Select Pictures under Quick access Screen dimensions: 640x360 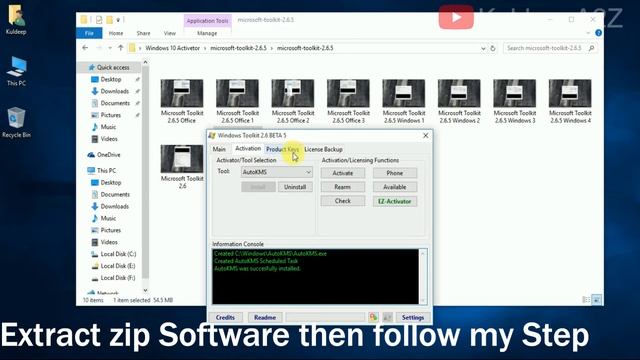[110, 115]
